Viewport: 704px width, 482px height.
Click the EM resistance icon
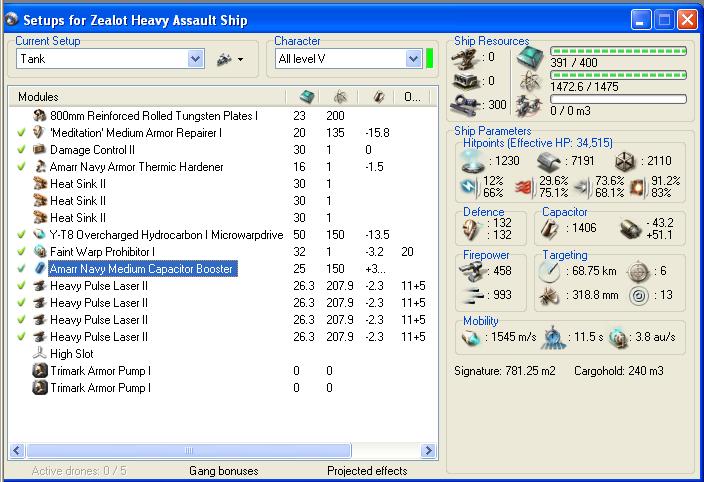[469, 187]
